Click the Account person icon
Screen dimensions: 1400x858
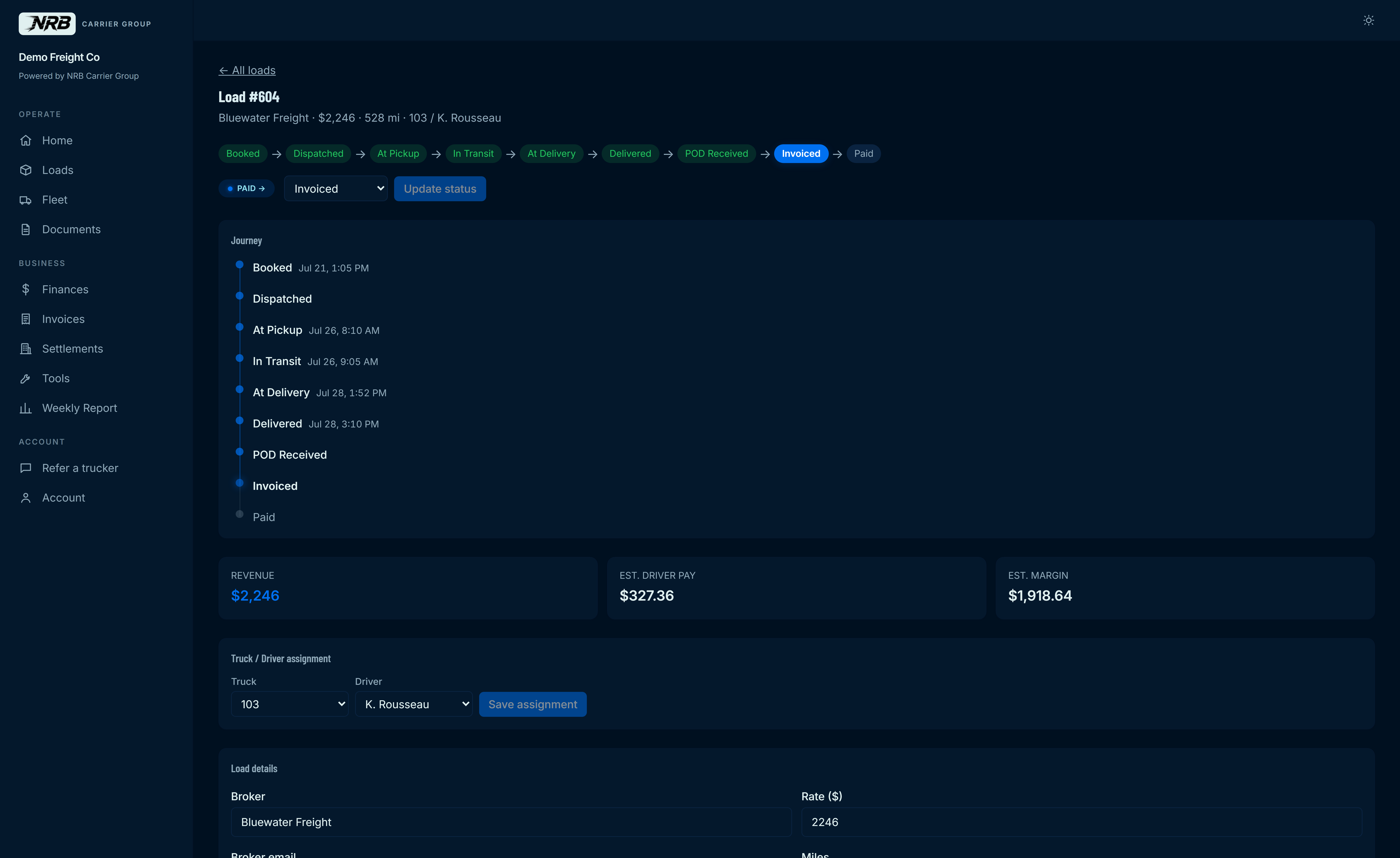click(x=26, y=498)
